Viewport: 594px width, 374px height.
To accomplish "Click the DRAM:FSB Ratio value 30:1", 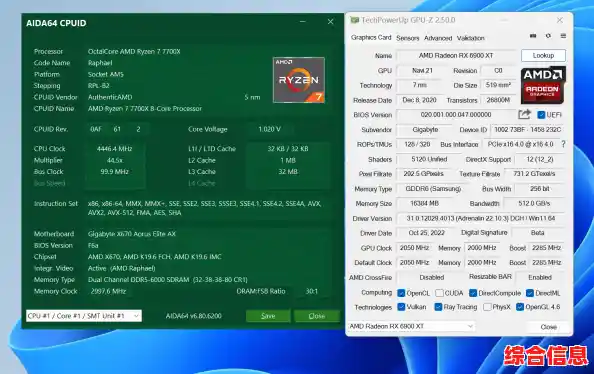I will (x=312, y=291).
